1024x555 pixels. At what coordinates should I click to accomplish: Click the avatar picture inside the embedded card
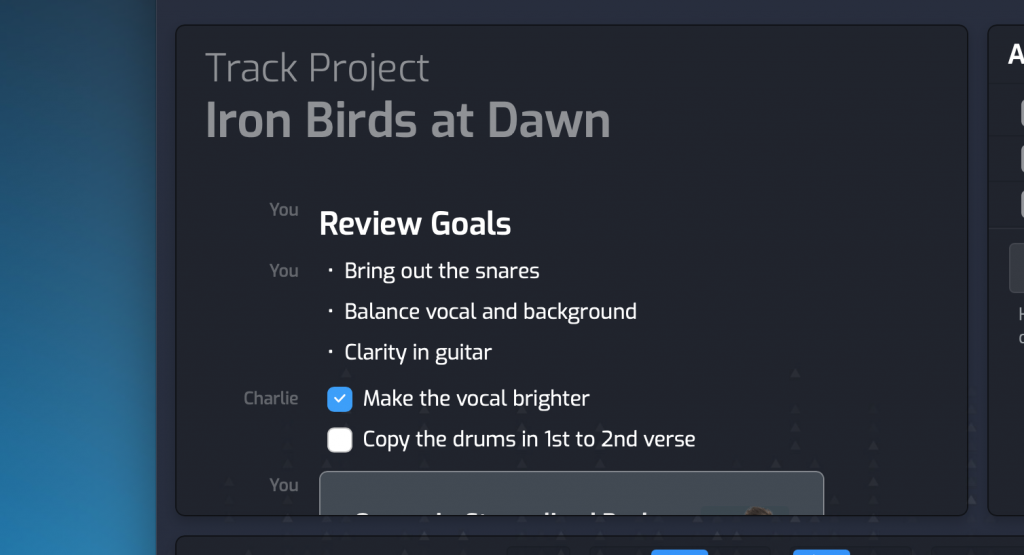click(762, 512)
